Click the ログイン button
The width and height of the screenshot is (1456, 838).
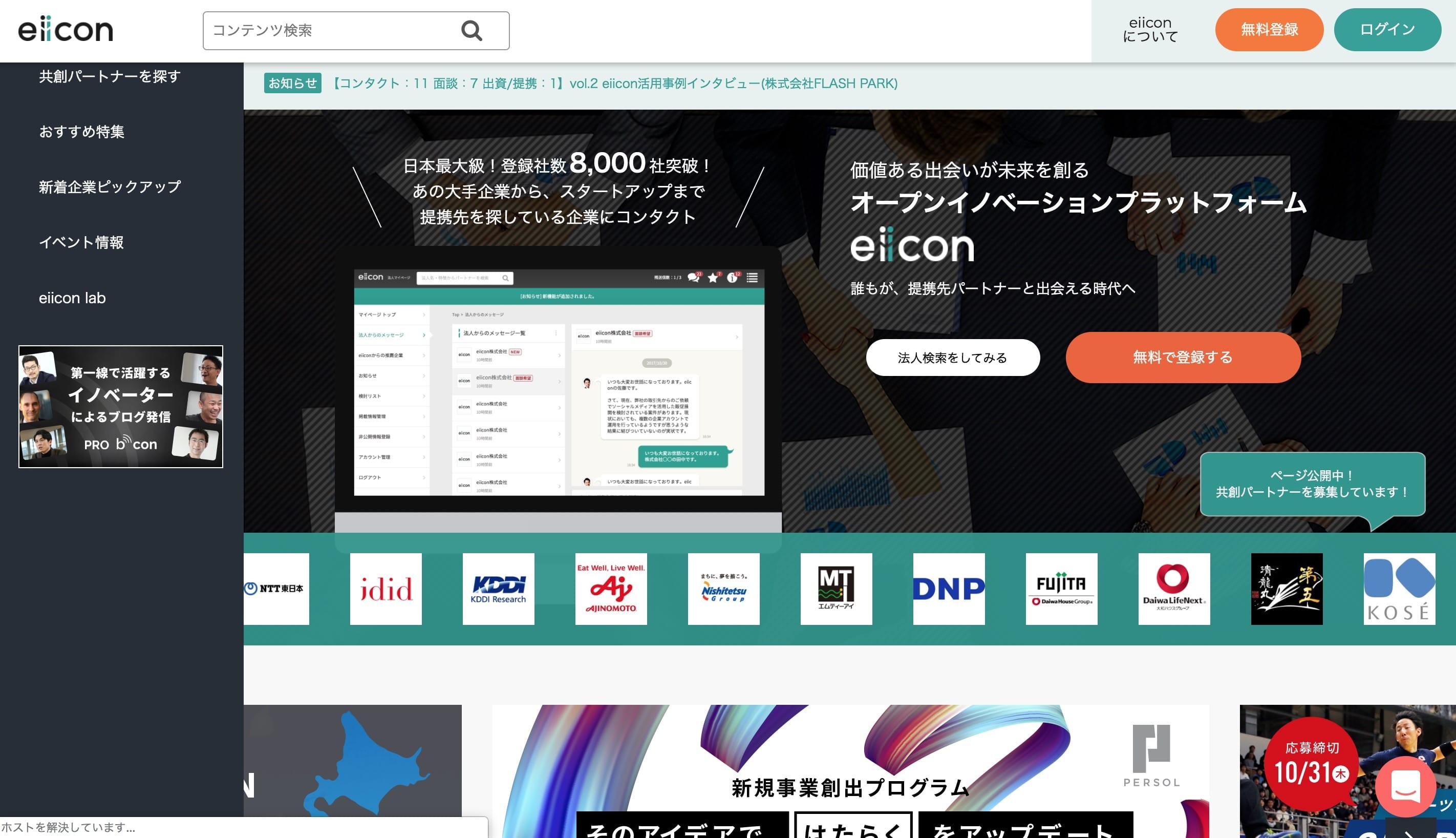click(x=1387, y=29)
